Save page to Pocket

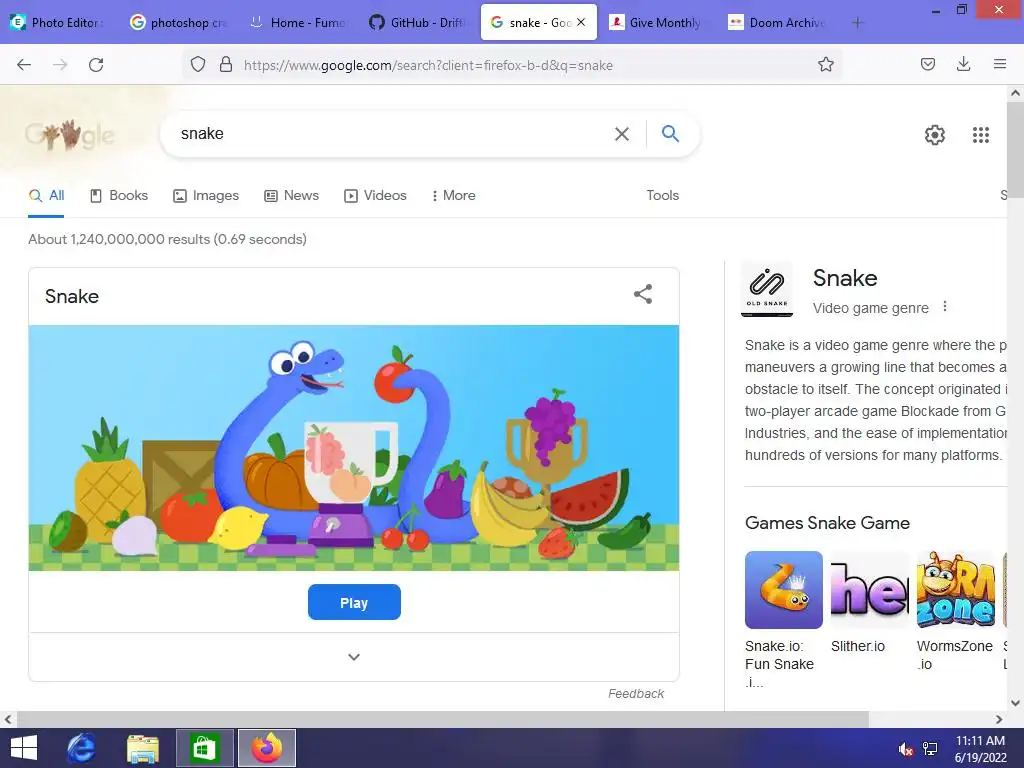click(x=927, y=64)
